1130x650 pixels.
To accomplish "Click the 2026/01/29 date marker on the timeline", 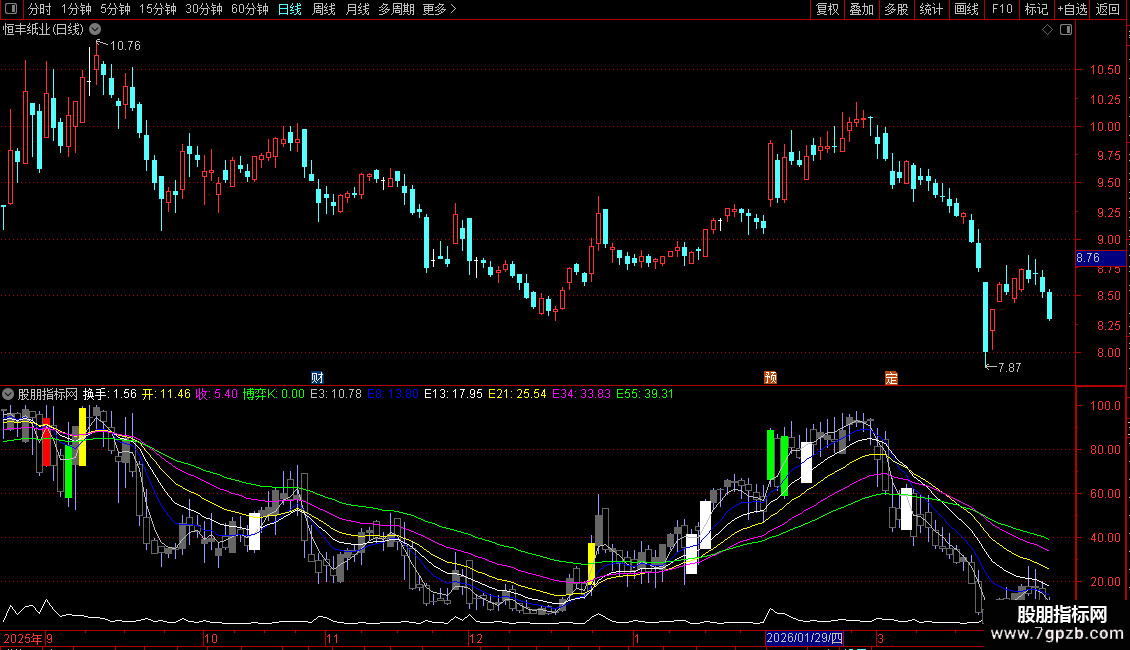I will pos(804,638).
